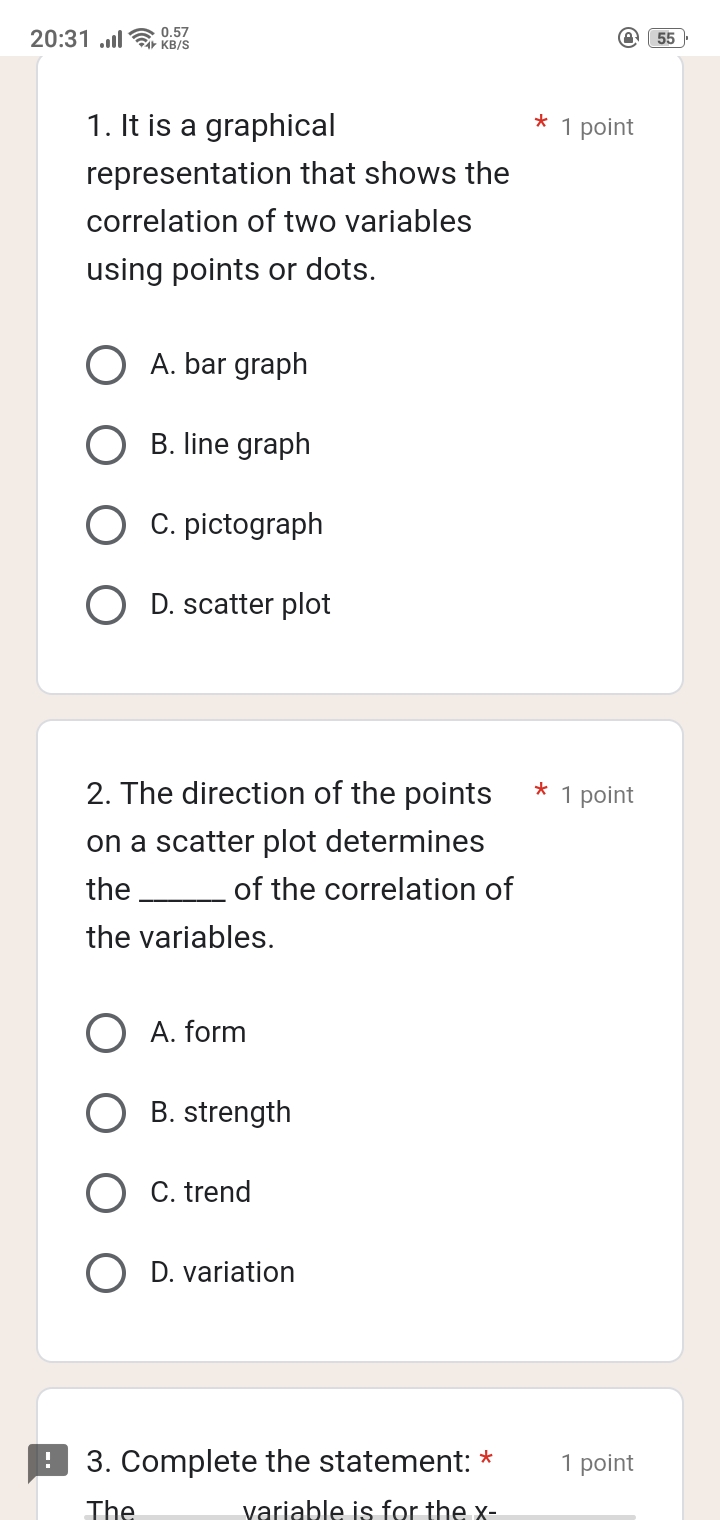Select 'C. pictograph' as the answer
720x1520 pixels.
tap(106, 524)
